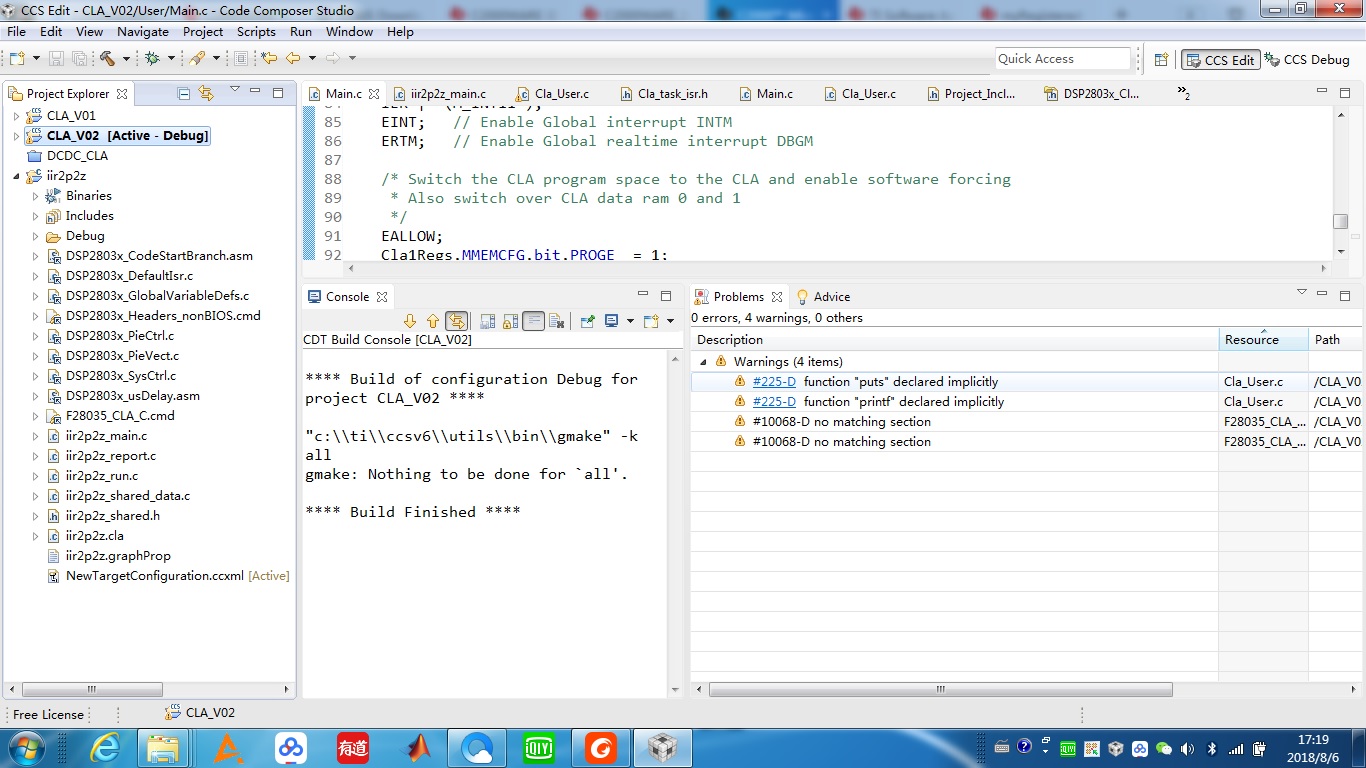This screenshot has width=1366, height=768.
Task: Go to the last edit location
Action: coord(269,59)
